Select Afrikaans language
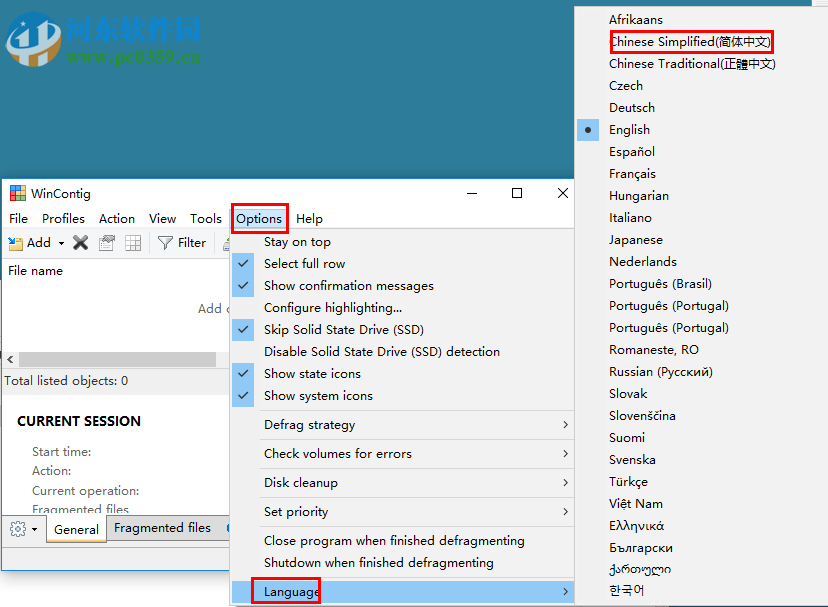The width and height of the screenshot is (828, 607). (x=635, y=20)
